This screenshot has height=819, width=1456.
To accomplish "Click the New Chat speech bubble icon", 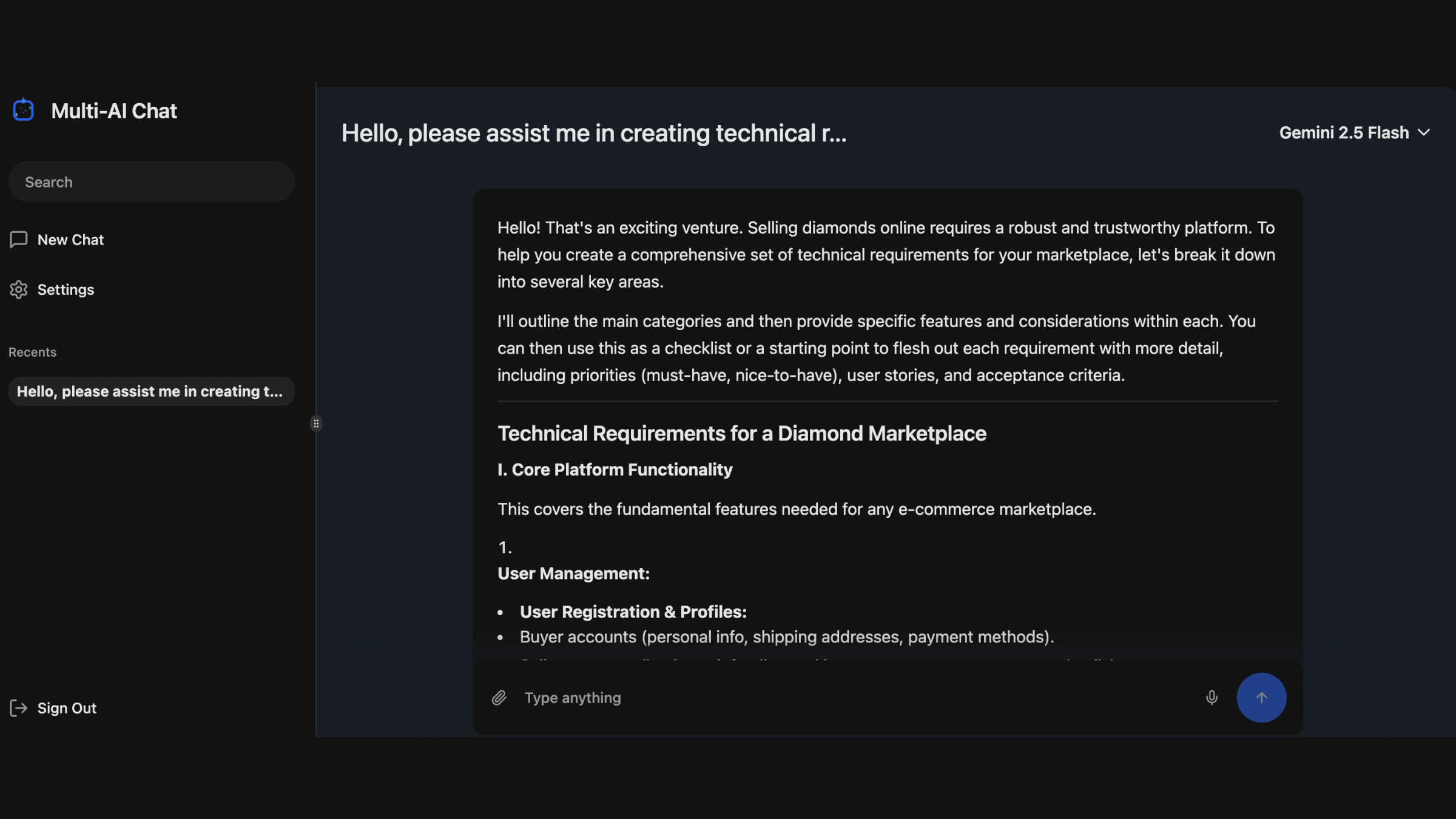I will 19,240.
